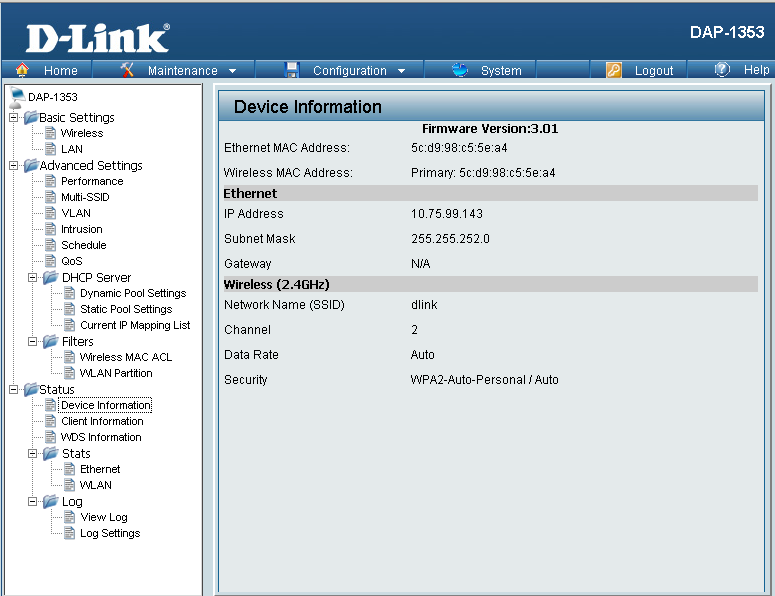
Task: Click the D-Link logo
Action: point(98,38)
